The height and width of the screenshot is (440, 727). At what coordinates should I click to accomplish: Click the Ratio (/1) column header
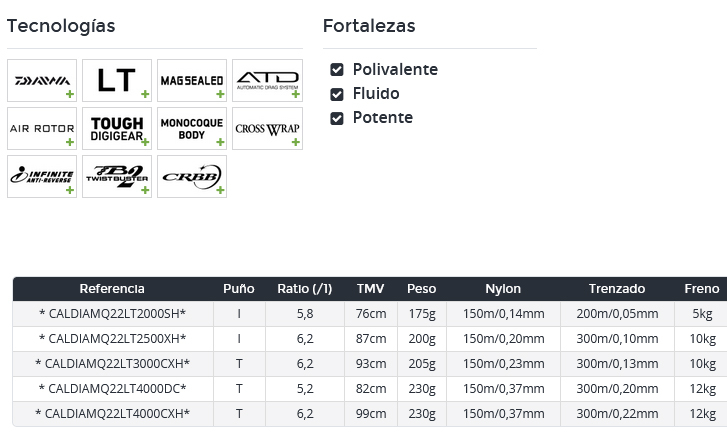pos(305,289)
